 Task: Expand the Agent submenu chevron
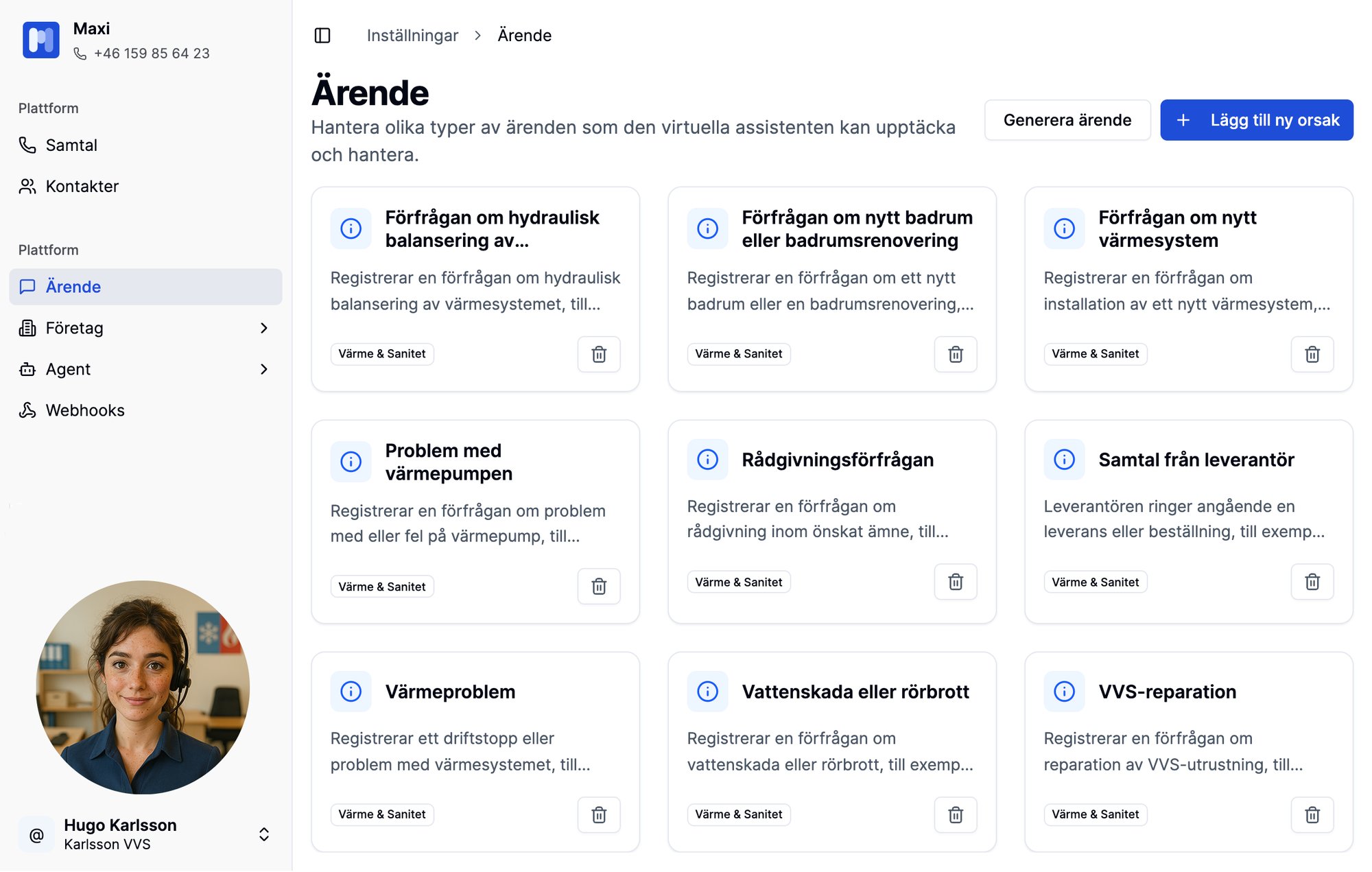click(264, 370)
